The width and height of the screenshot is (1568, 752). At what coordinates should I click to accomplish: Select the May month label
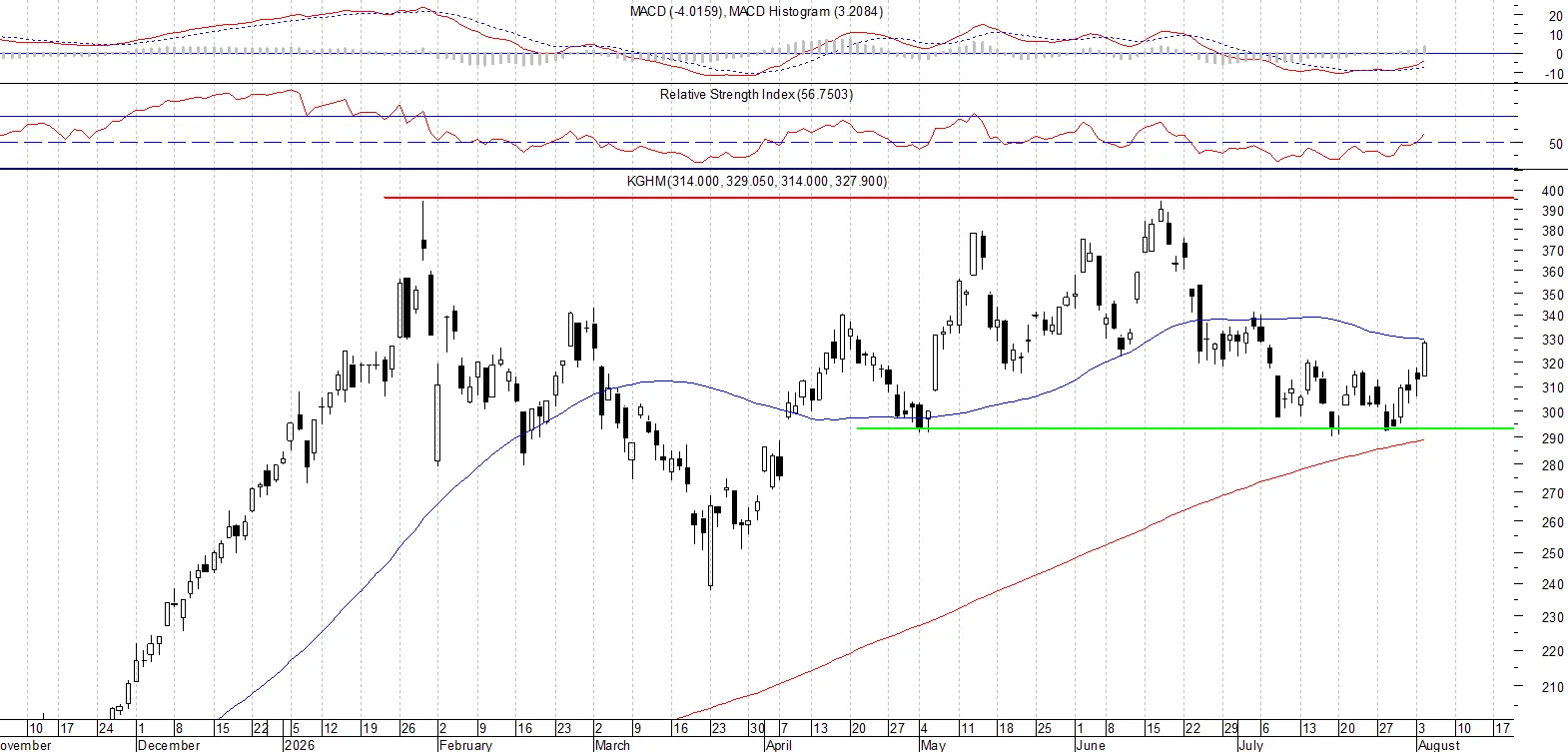pos(933,745)
